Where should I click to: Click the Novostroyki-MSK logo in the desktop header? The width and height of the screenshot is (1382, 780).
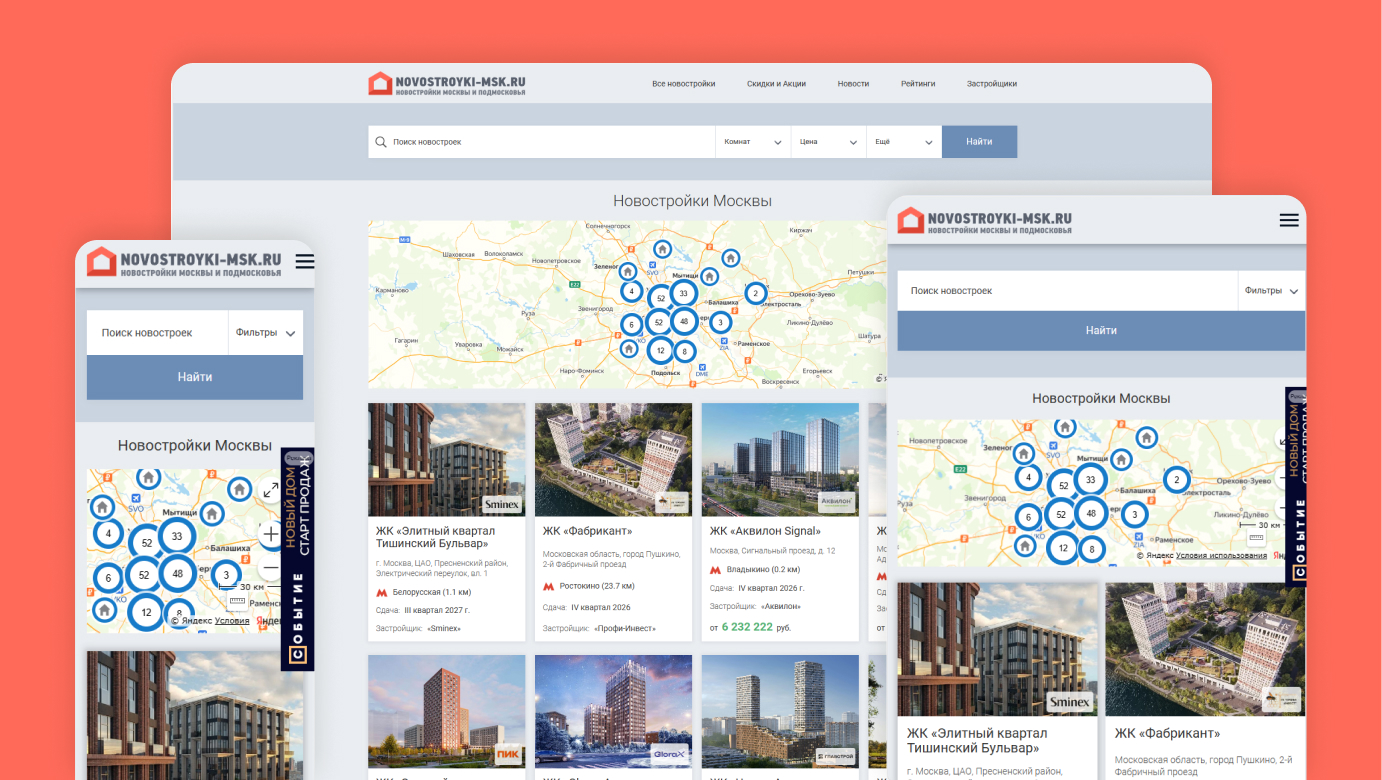click(447, 84)
